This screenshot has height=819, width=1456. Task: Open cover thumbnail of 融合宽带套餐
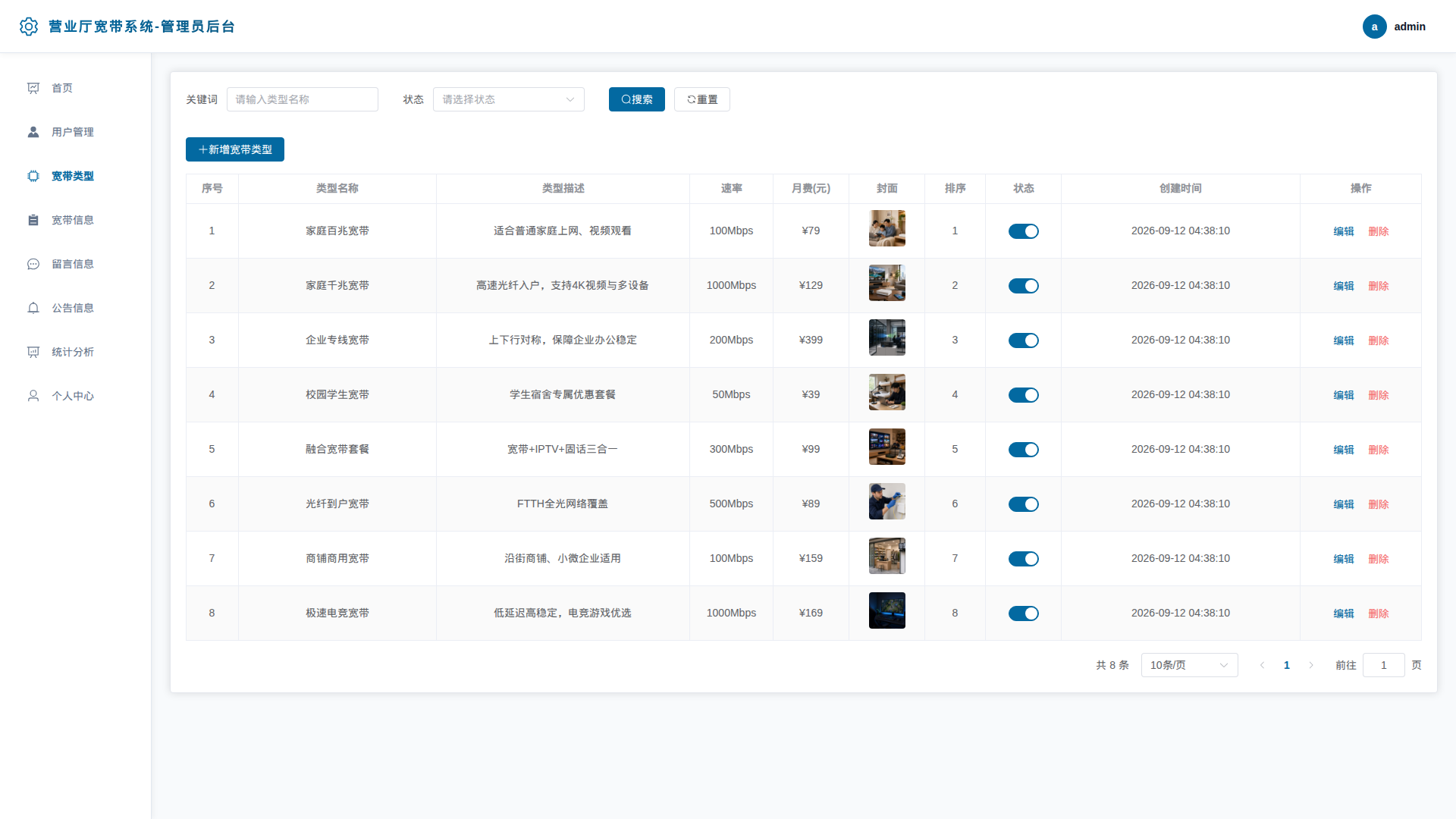click(886, 447)
